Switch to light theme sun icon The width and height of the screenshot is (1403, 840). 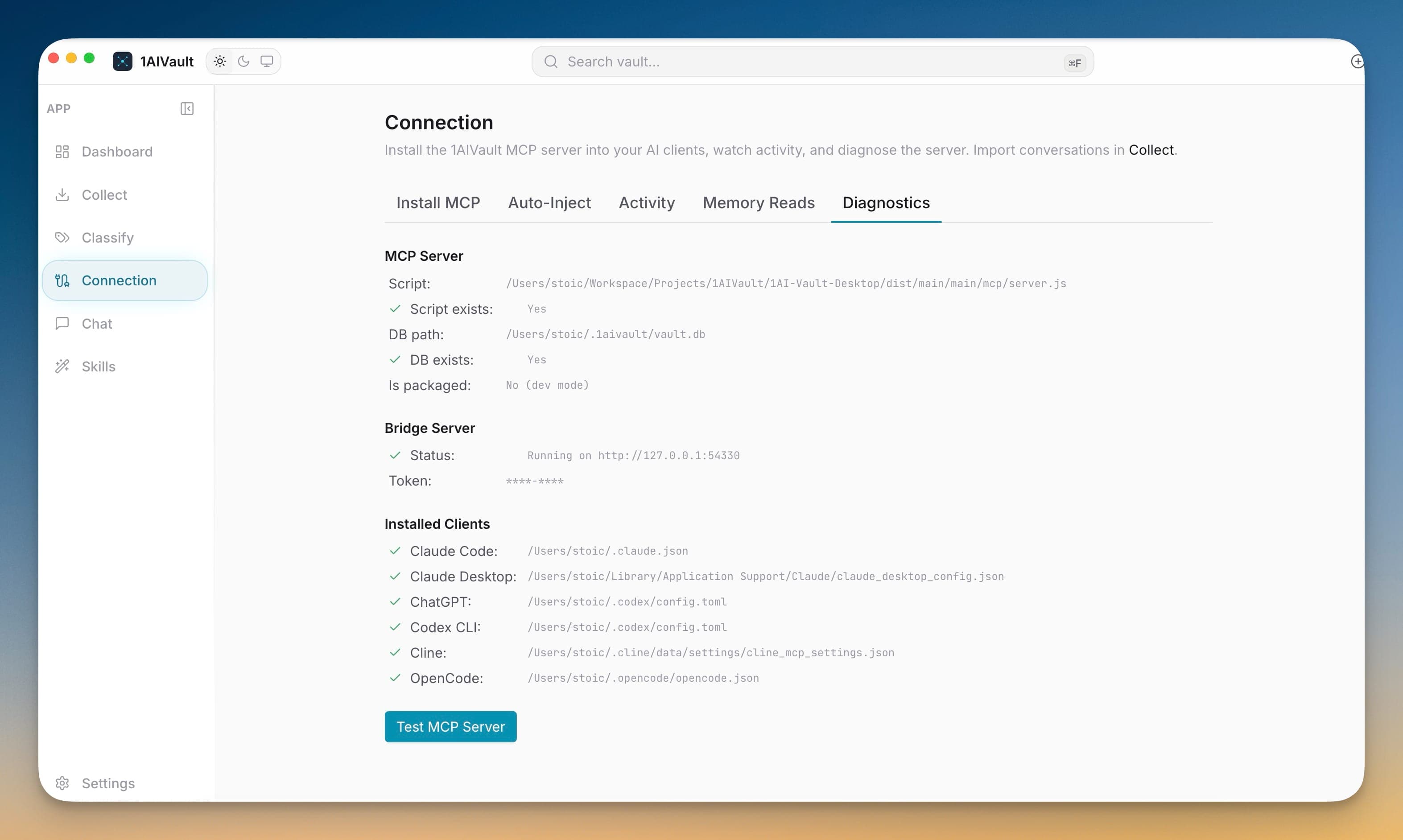pyautogui.click(x=220, y=61)
